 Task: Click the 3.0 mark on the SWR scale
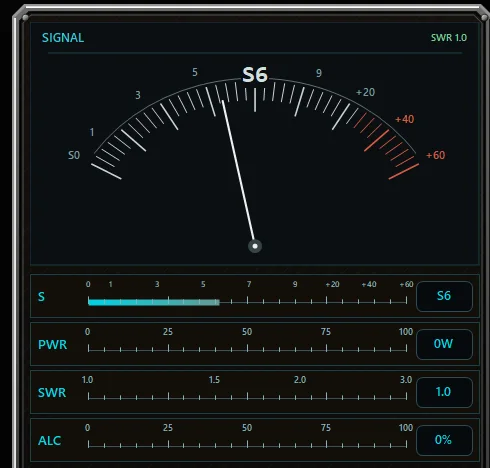click(406, 380)
